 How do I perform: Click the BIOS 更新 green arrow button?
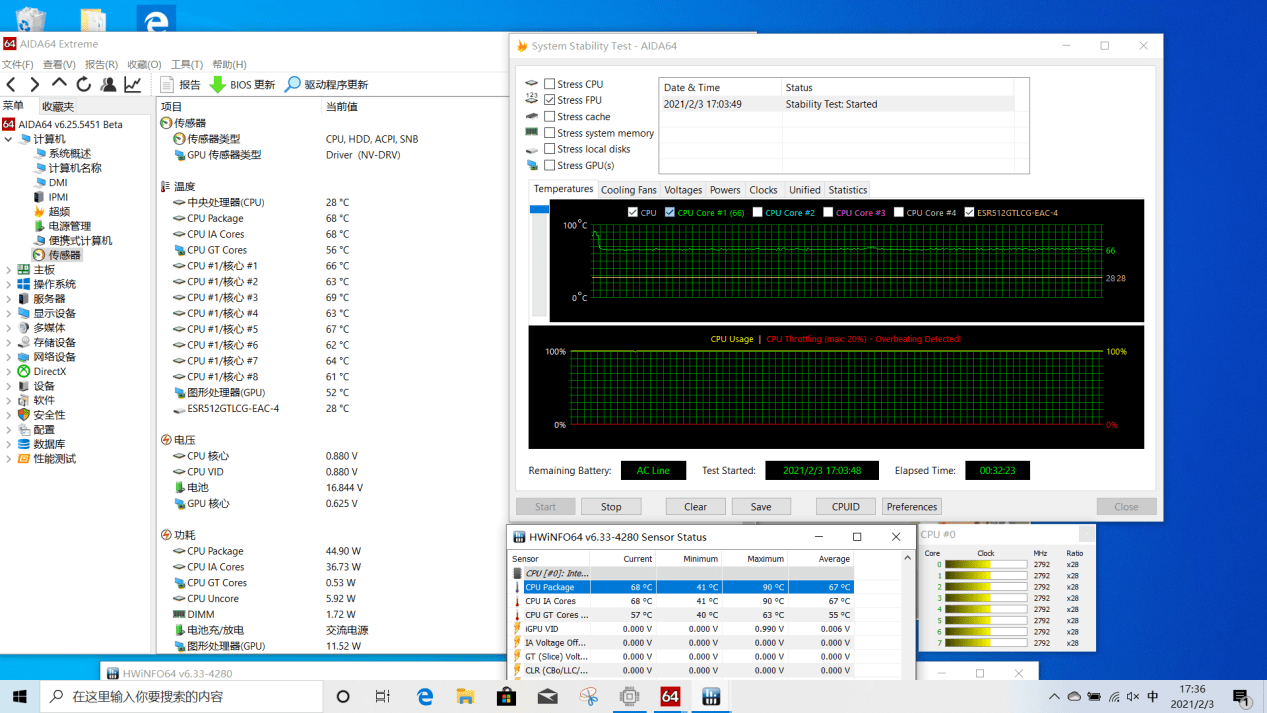pos(242,85)
